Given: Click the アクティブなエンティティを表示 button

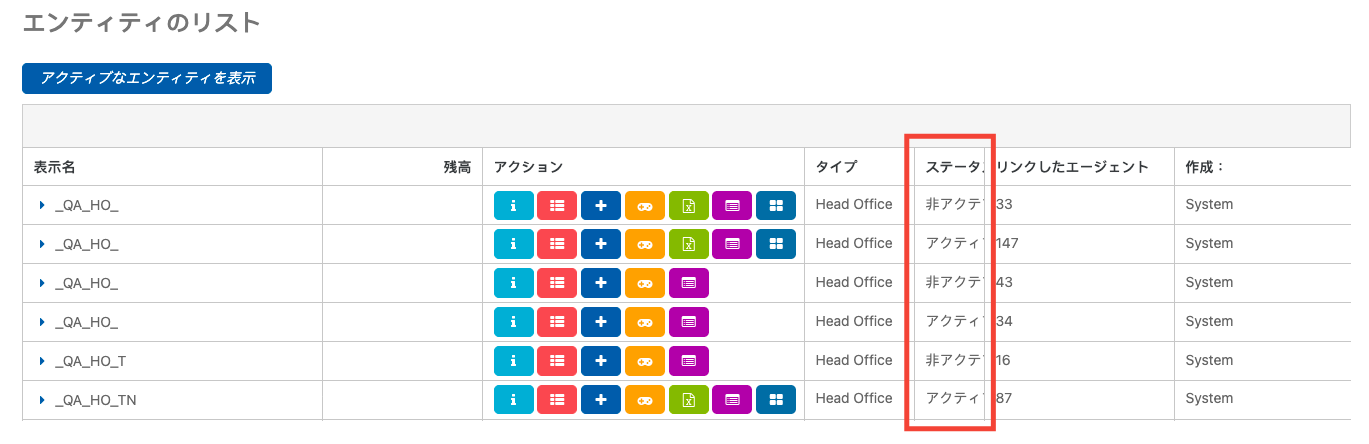Looking at the screenshot, I should click(147, 78).
